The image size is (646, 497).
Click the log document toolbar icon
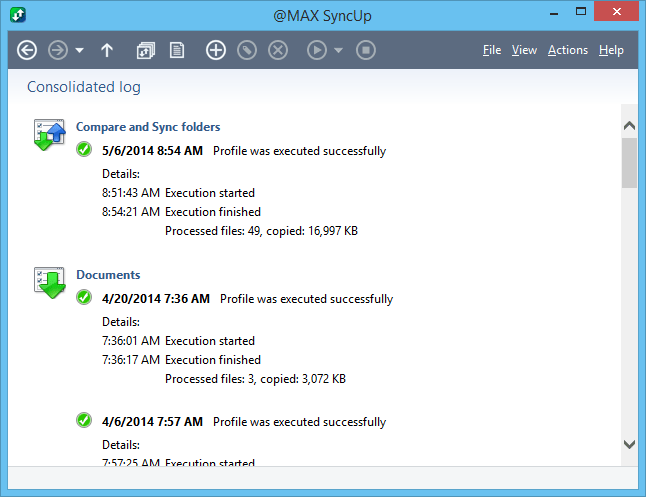click(x=177, y=50)
